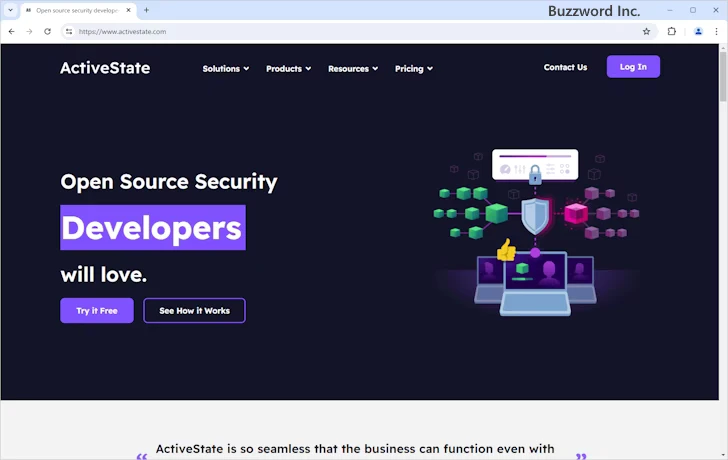Click the ActiveState logo
The image size is (728, 460).
click(105, 68)
